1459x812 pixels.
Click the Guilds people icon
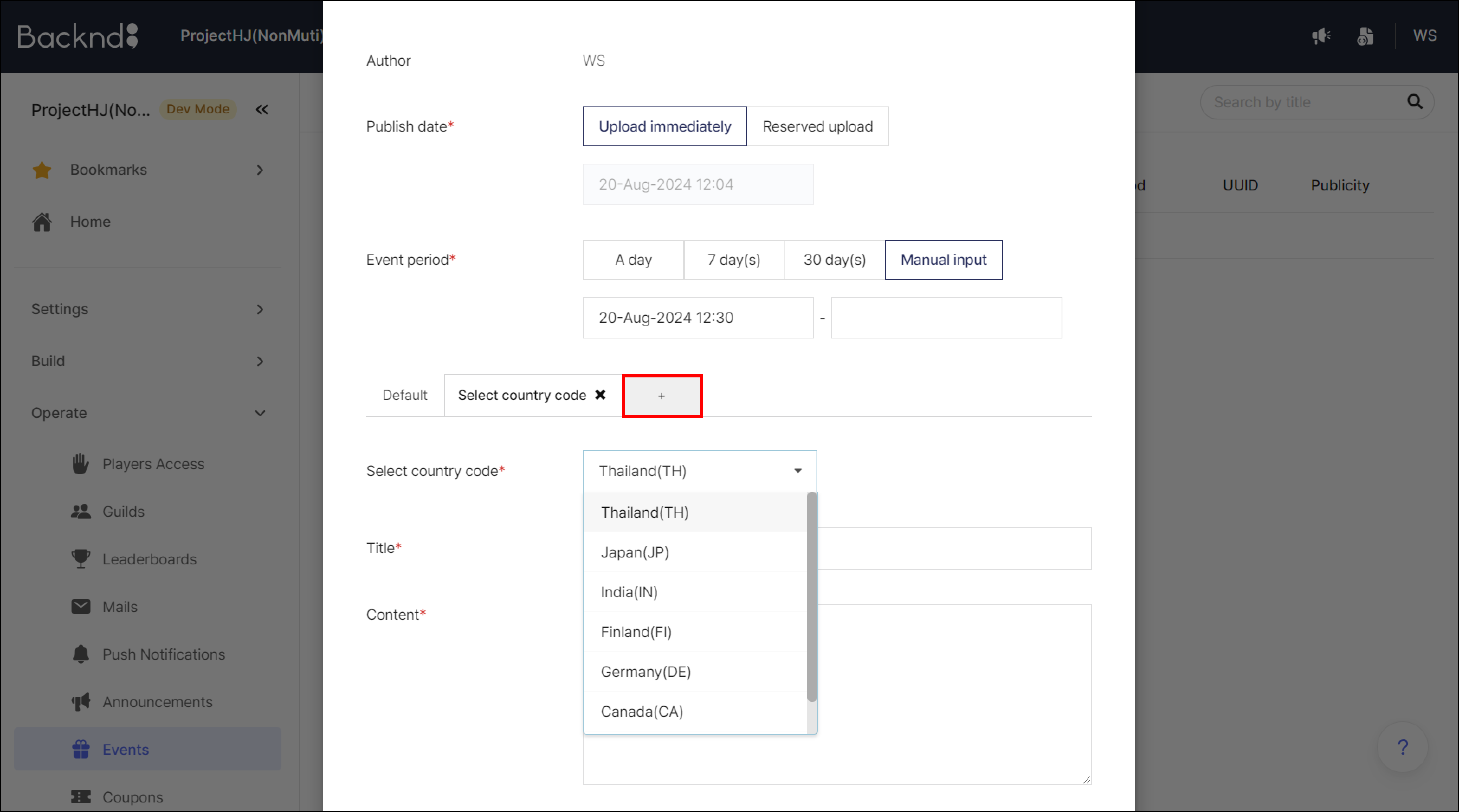click(x=81, y=511)
